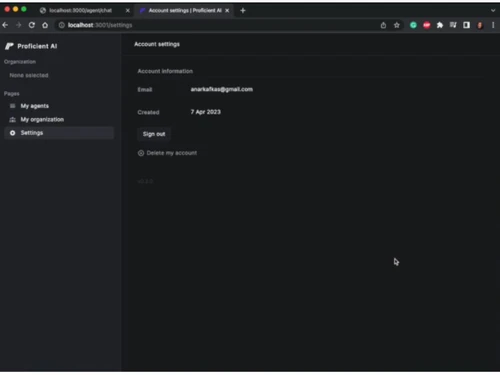The image size is (500, 375).
Task: Click the email anarkafkas@gmail.com
Action: coord(222,89)
